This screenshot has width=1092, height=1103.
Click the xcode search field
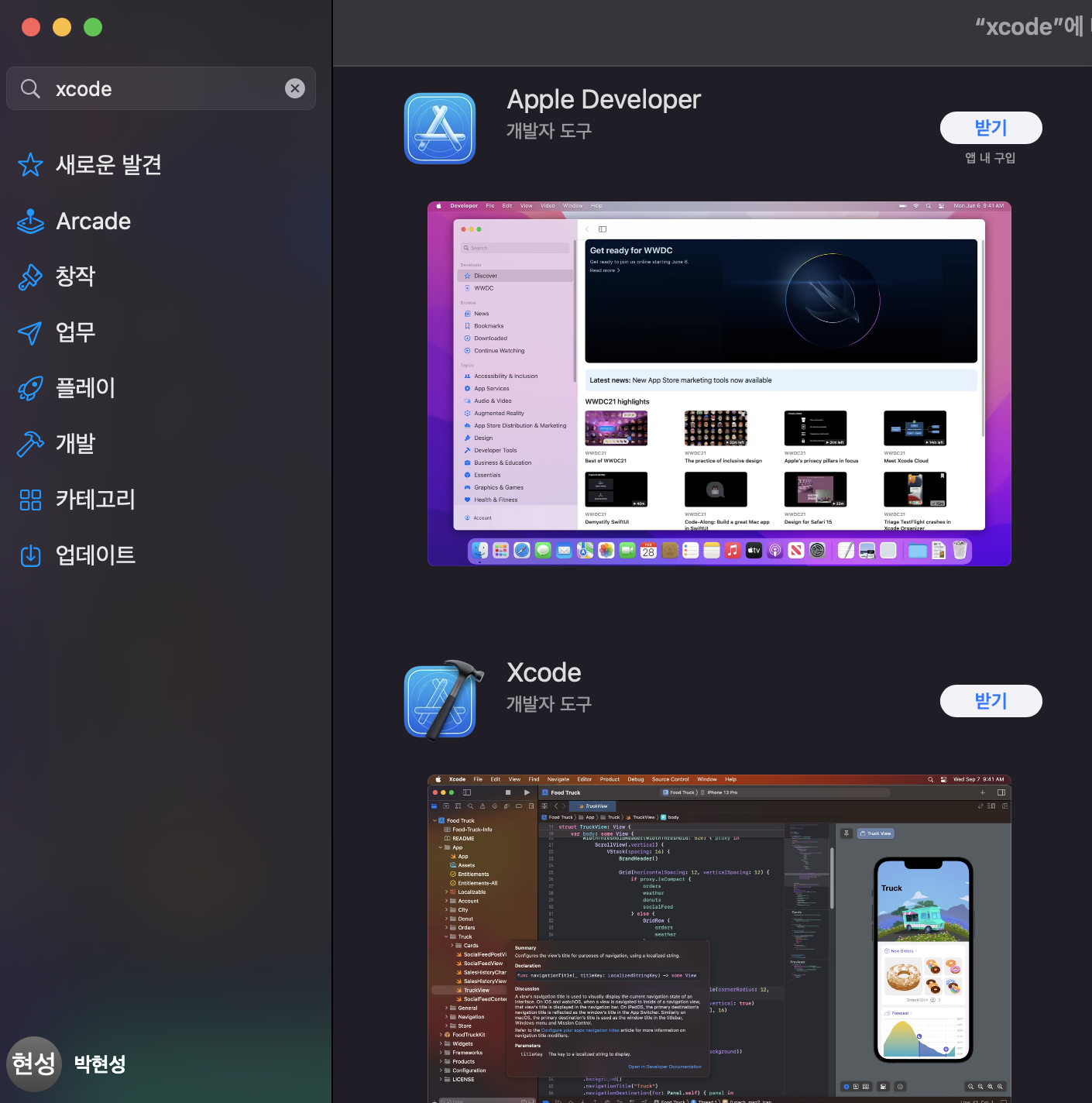click(161, 88)
